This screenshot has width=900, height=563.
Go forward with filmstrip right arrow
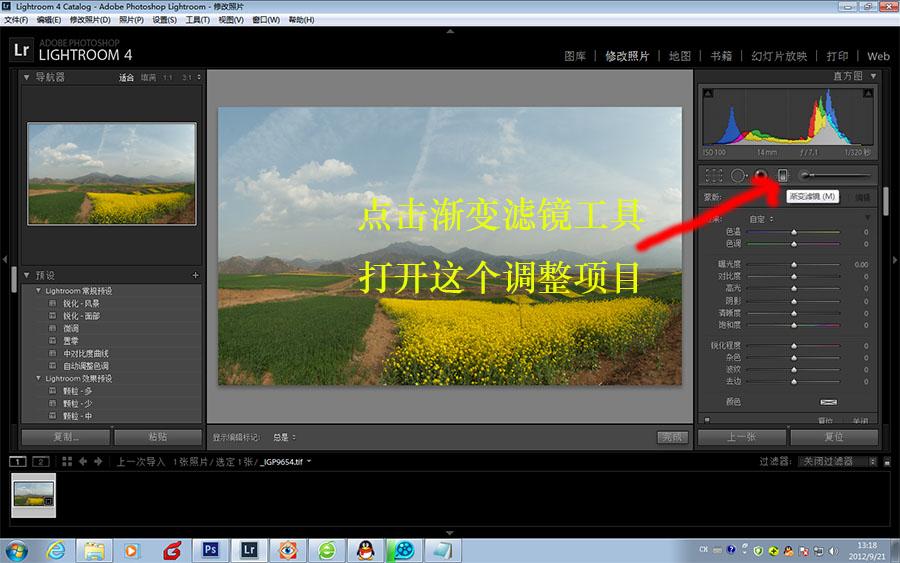click(x=98, y=461)
